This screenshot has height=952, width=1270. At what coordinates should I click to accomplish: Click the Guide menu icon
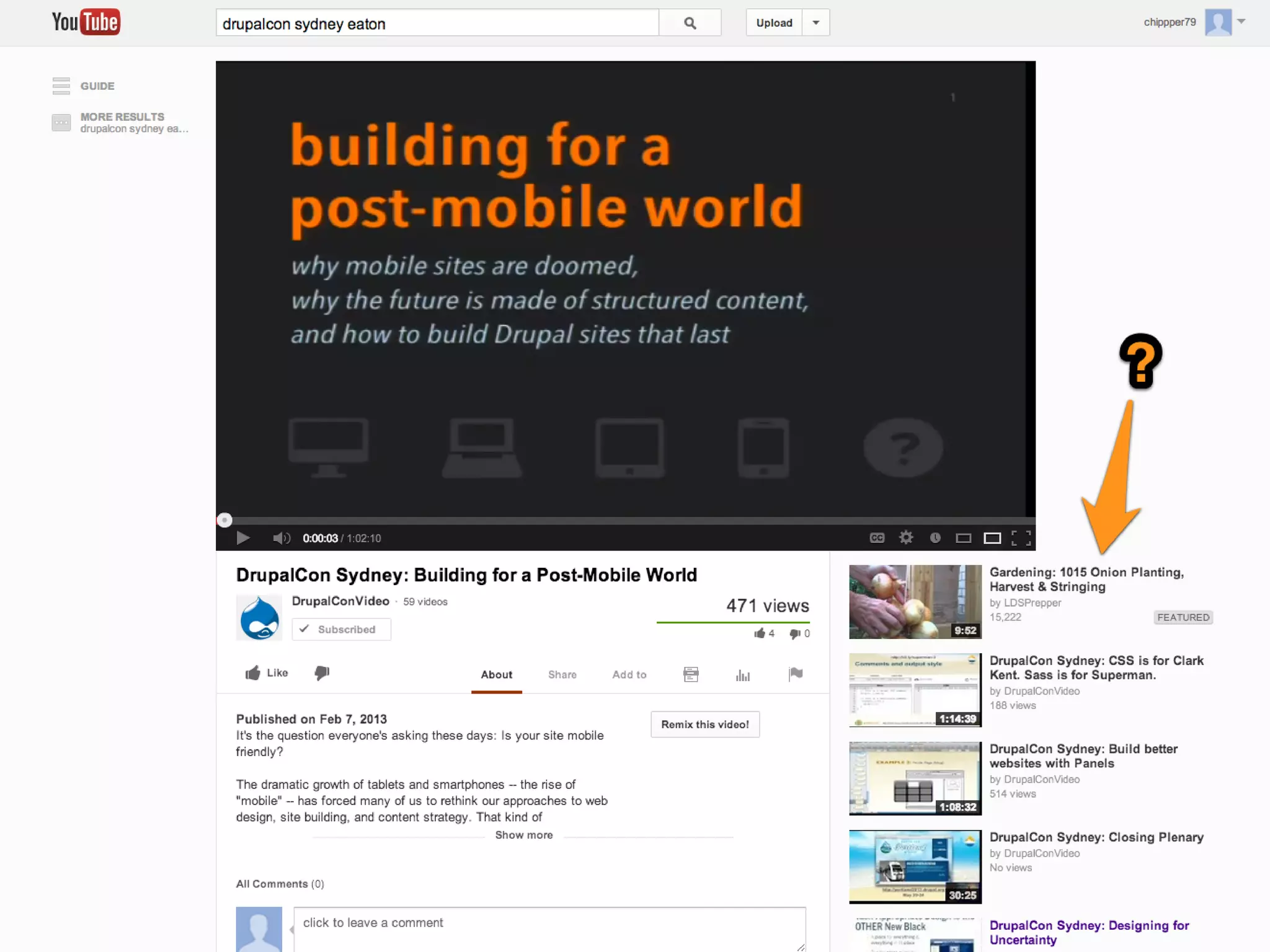[x=61, y=86]
